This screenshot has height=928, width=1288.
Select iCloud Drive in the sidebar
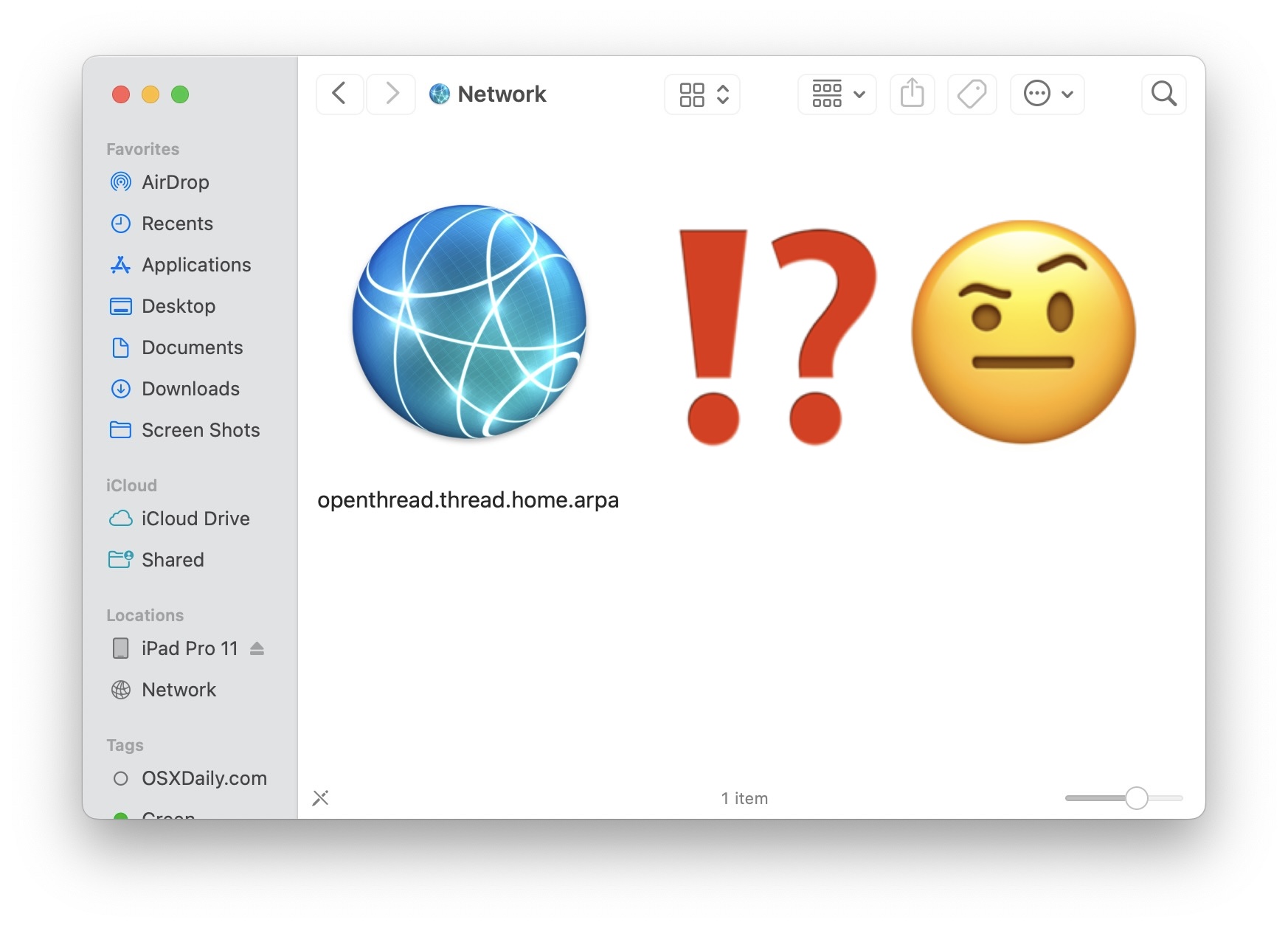(x=195, y=519)
